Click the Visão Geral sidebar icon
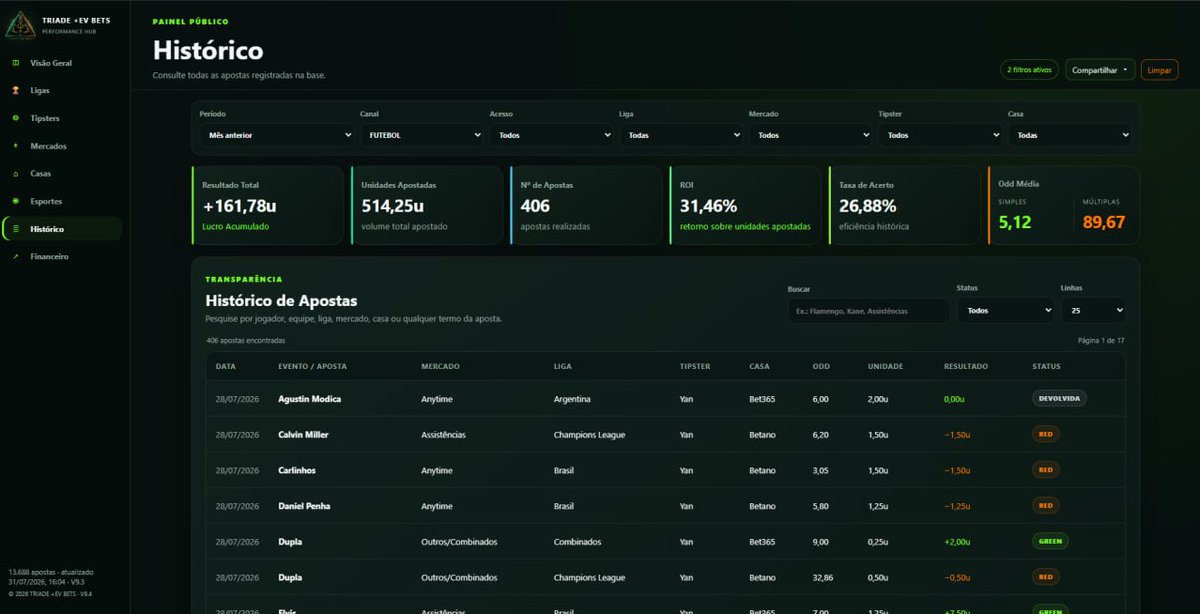This screenshot has width=1200, height=614. tap(15, 63)
